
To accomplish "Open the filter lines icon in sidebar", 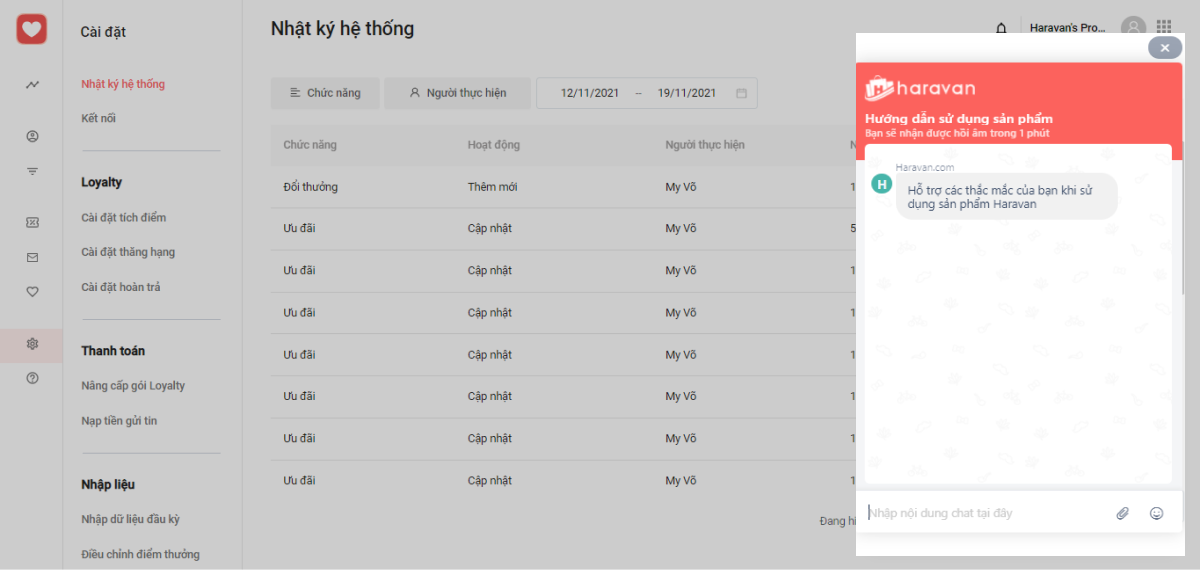I will pyautogui.click(x=32, y=171).
